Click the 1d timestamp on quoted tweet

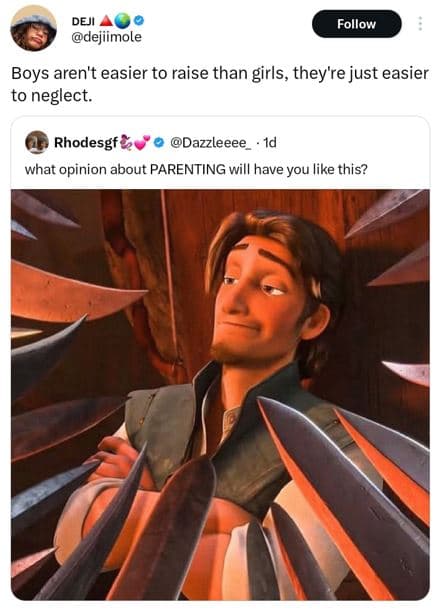(270, 142)
